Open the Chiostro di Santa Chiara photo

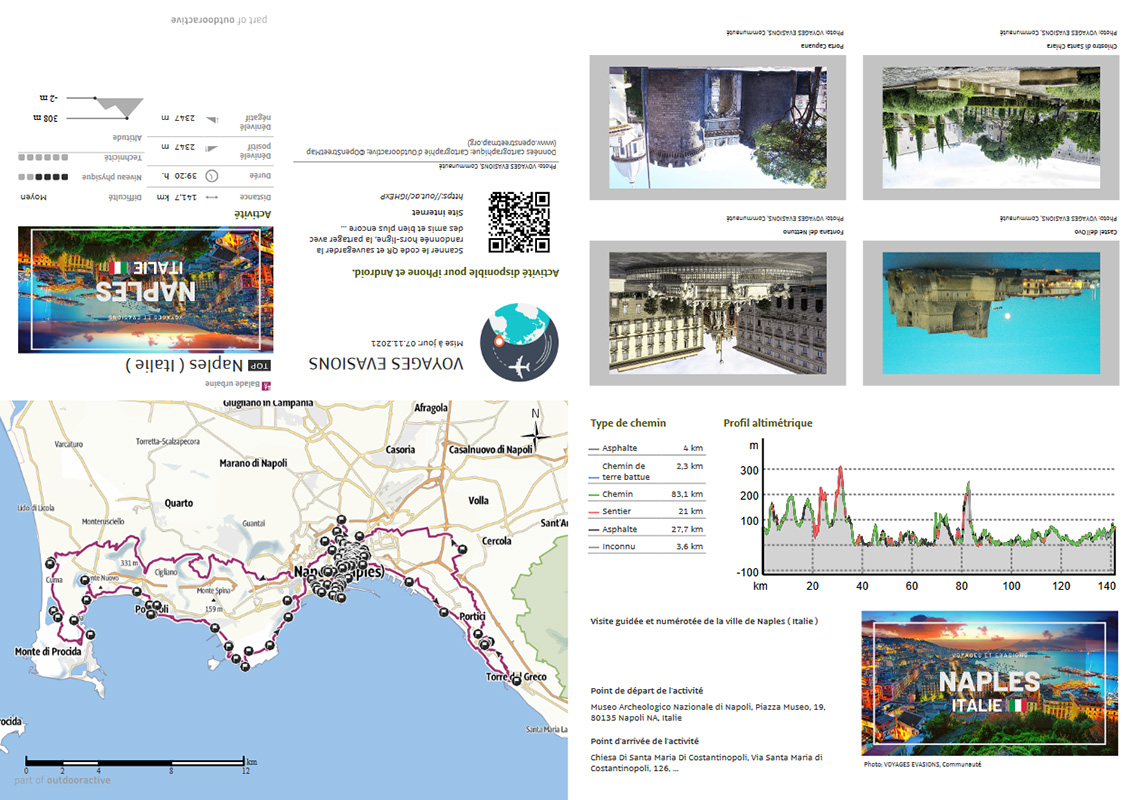tap(991, 127)
